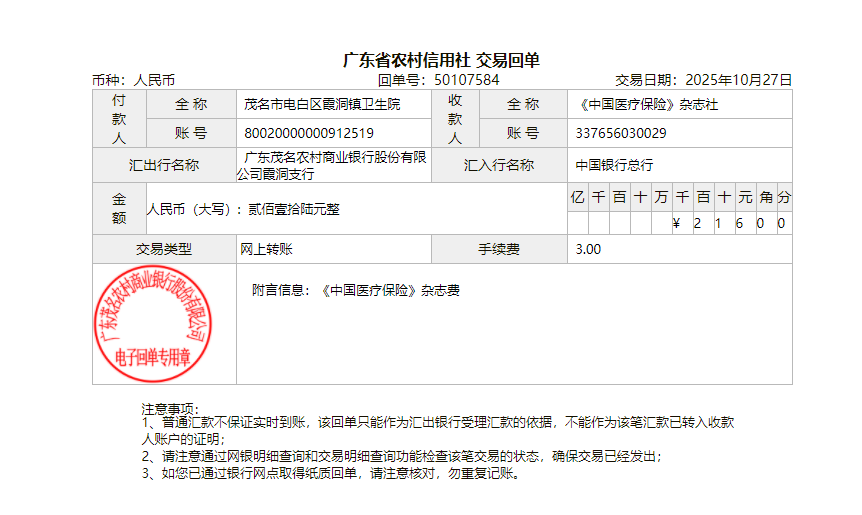Click the receiving bank 中国银行总行

[614, 165]
